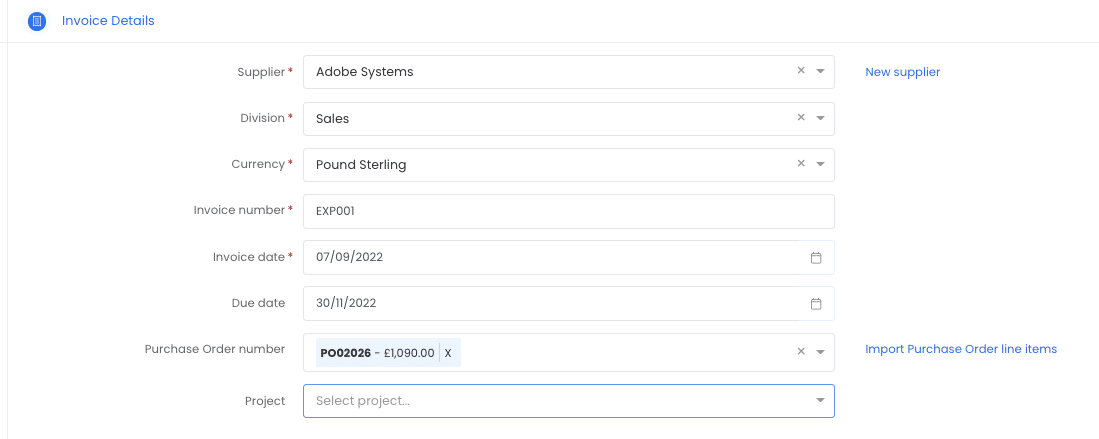Remove the PO02026 purchase order tag

[x=449, y=353]
